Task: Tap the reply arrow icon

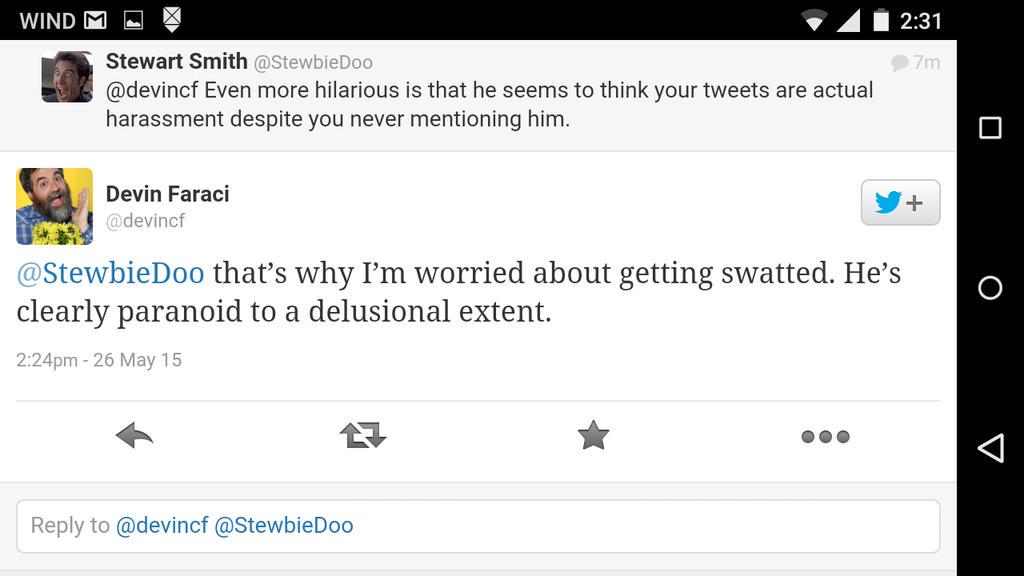Action: pos(134,436)
